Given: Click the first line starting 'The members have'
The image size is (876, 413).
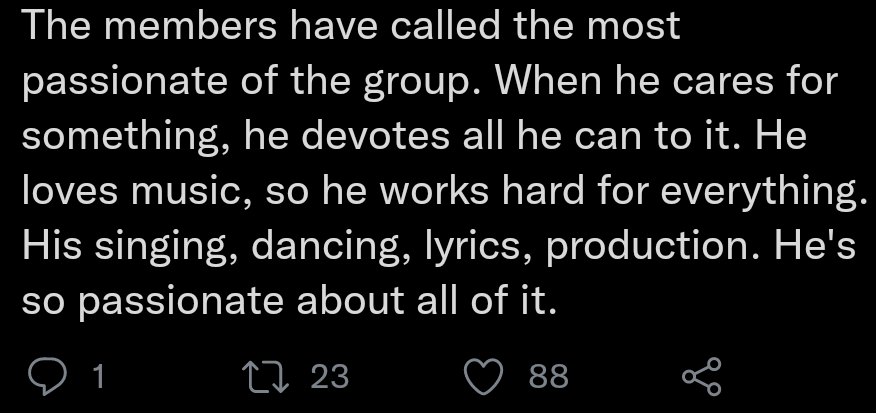Looking at the screenshot, I should click(x=350, y=25).
